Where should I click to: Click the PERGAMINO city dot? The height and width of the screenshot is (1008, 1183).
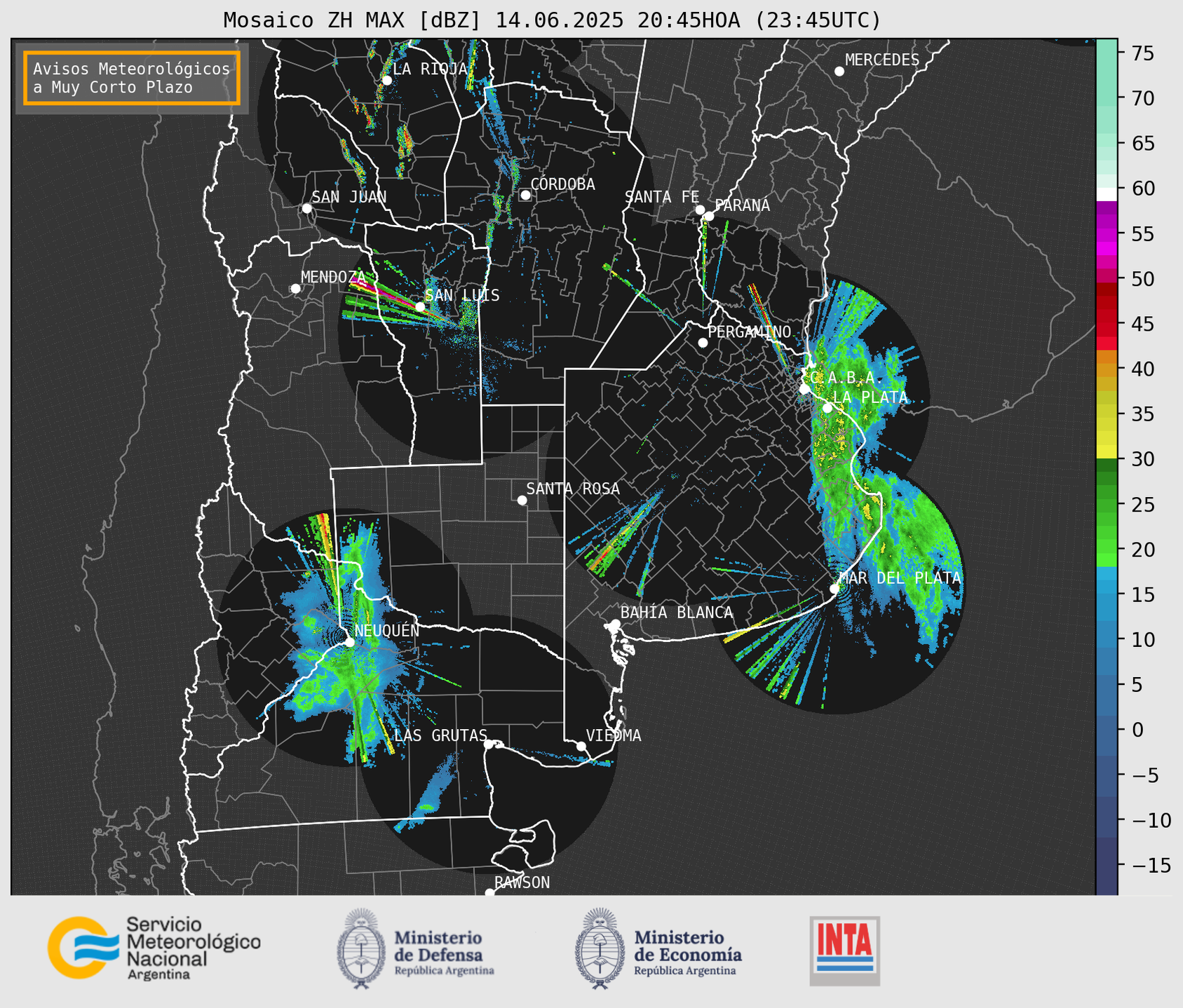tap(703, 343)
